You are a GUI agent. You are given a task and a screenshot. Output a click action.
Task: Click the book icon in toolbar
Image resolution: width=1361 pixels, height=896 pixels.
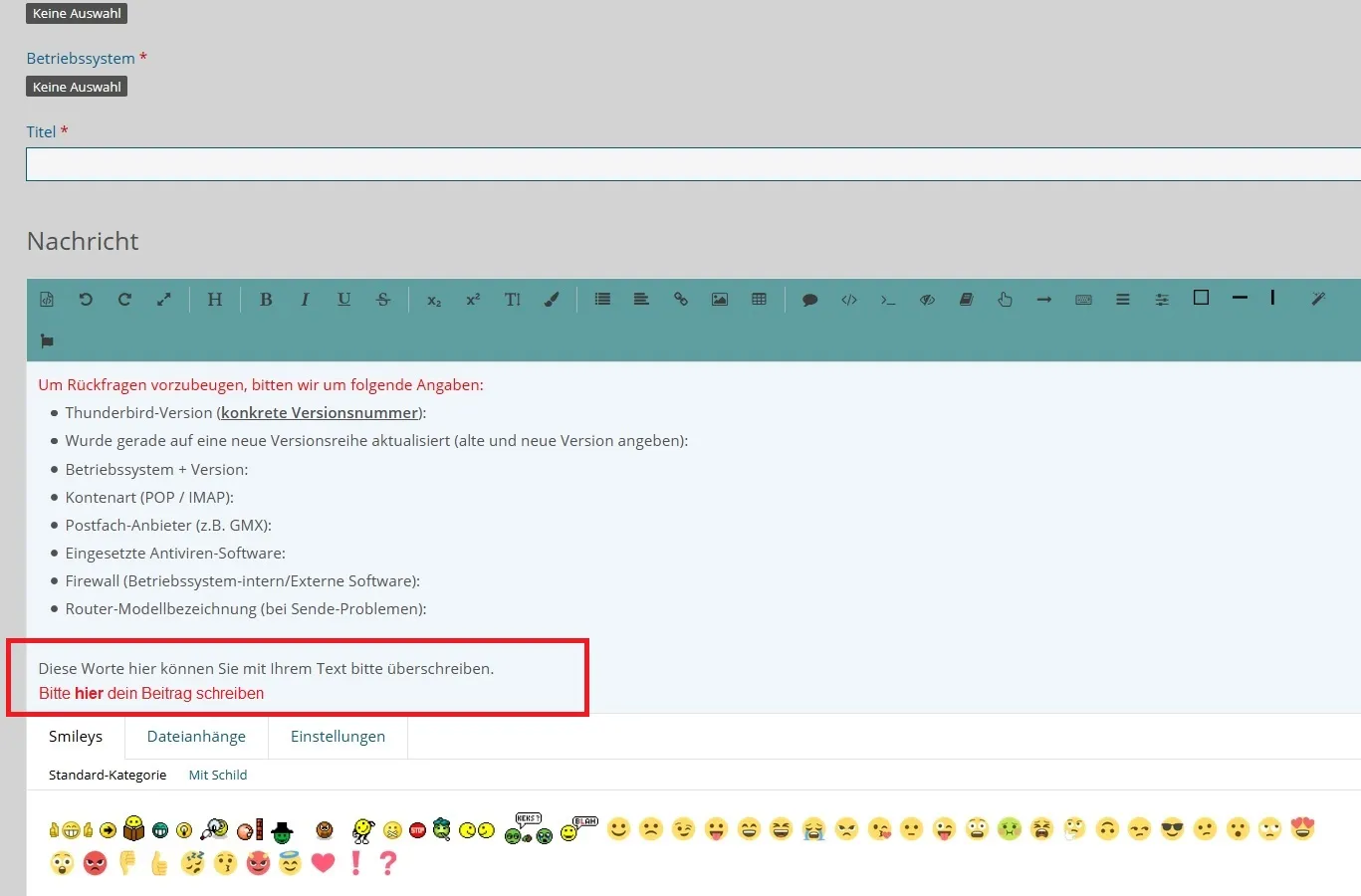click(966, 299)
